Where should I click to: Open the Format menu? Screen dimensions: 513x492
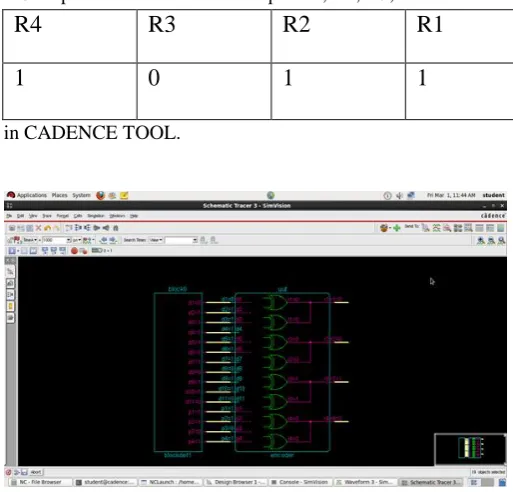click(63, 216)
